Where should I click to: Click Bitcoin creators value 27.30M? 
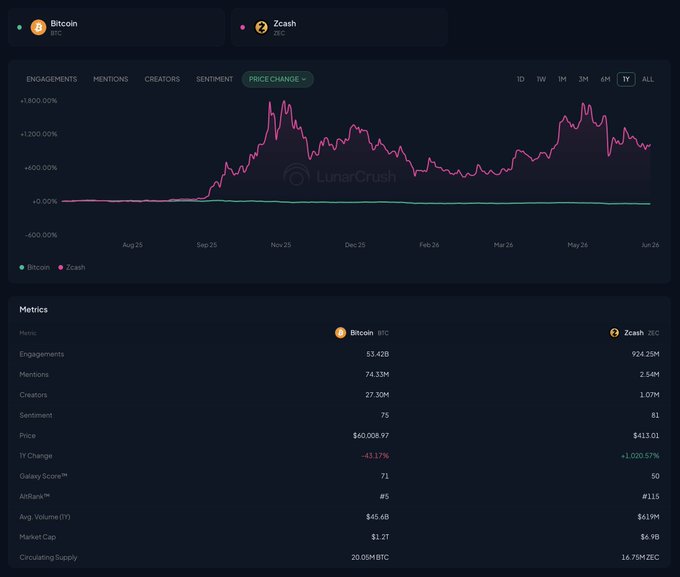(x=377, y=395)
